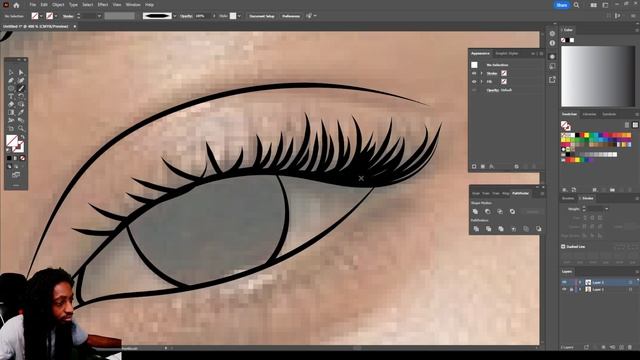Enable the Dashed Line checkbox
The image size is (640, 360).
563,247
